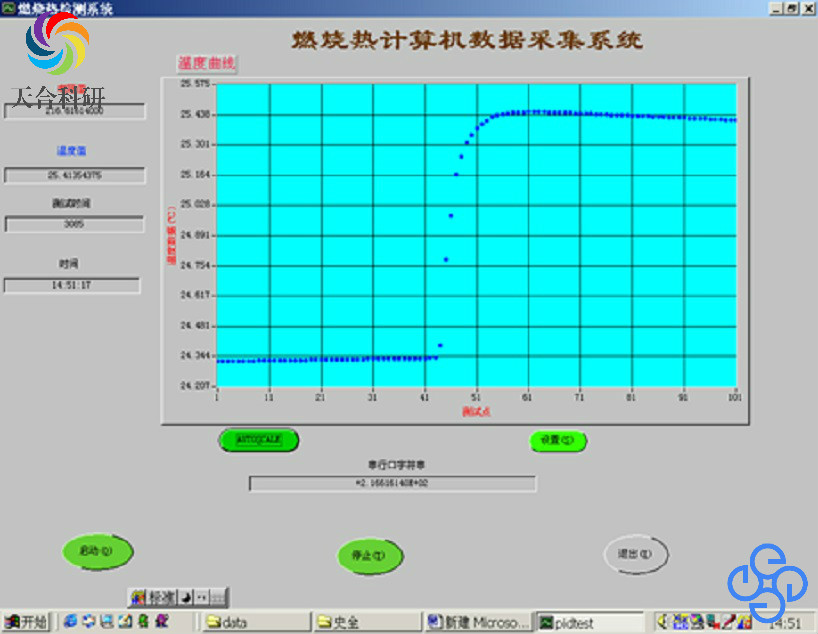Click the application icon in the title bar
This screenshot has height=634, width=818.
click(8, 7)
